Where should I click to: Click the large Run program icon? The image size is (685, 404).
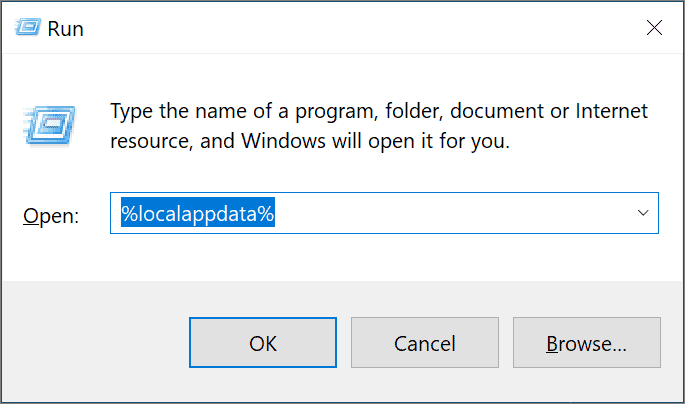coord(49,125)
